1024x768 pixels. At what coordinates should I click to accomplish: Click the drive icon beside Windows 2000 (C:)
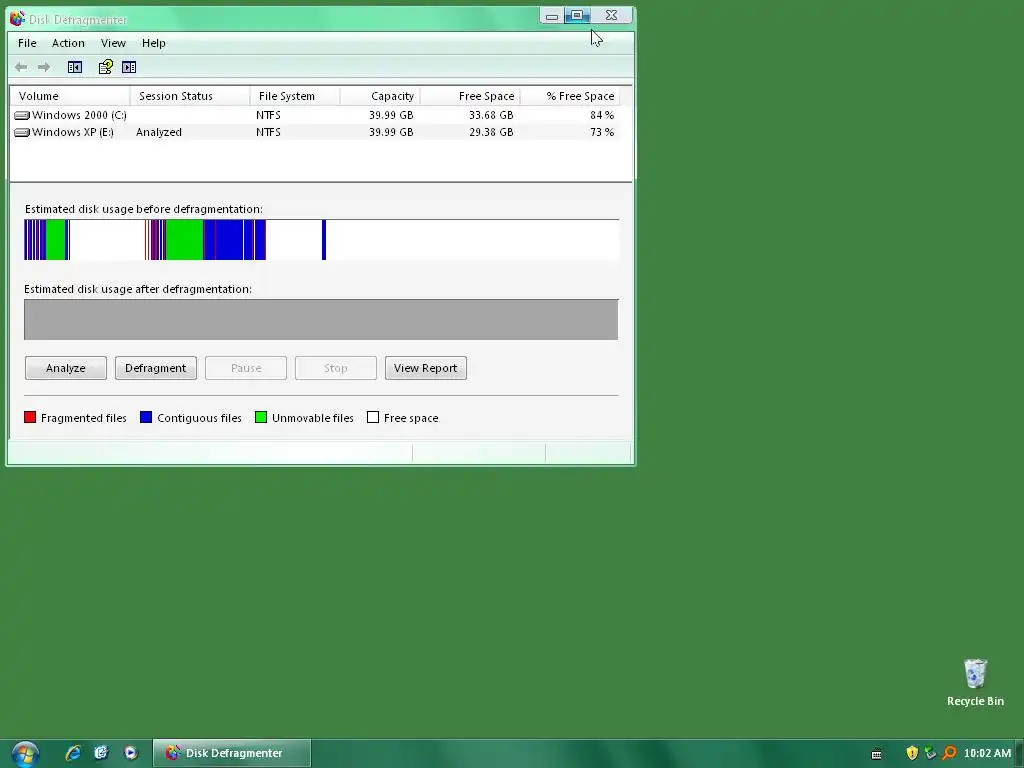click(22, 115)
